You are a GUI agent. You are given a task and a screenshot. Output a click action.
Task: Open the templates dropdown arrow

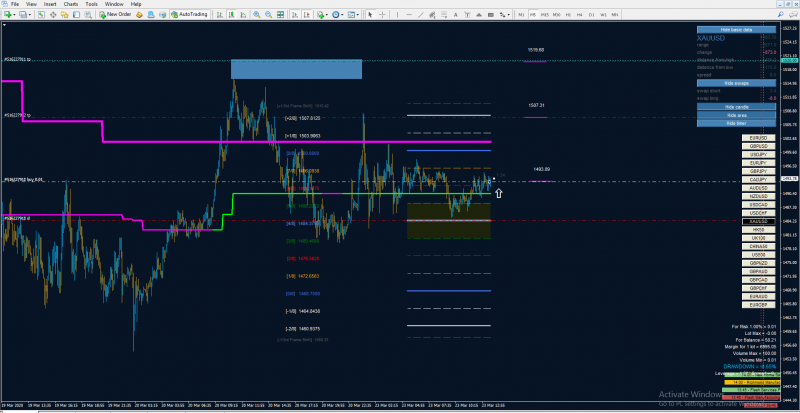pos(358,14)
